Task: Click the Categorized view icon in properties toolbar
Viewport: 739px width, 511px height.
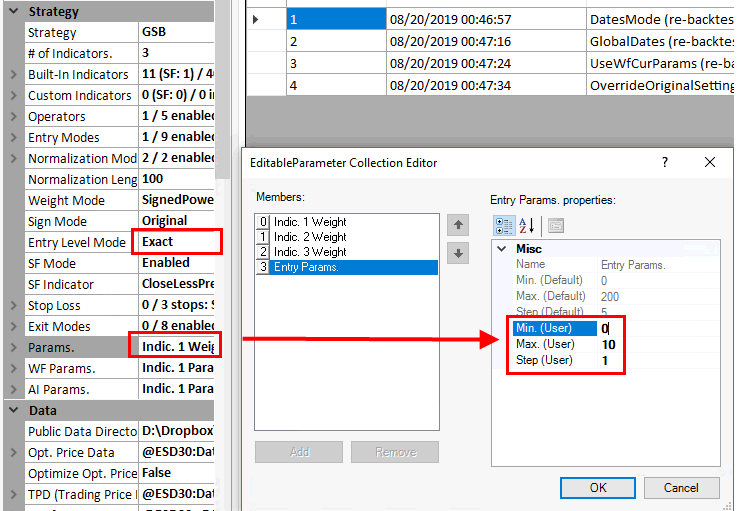Action: point(504,226)
